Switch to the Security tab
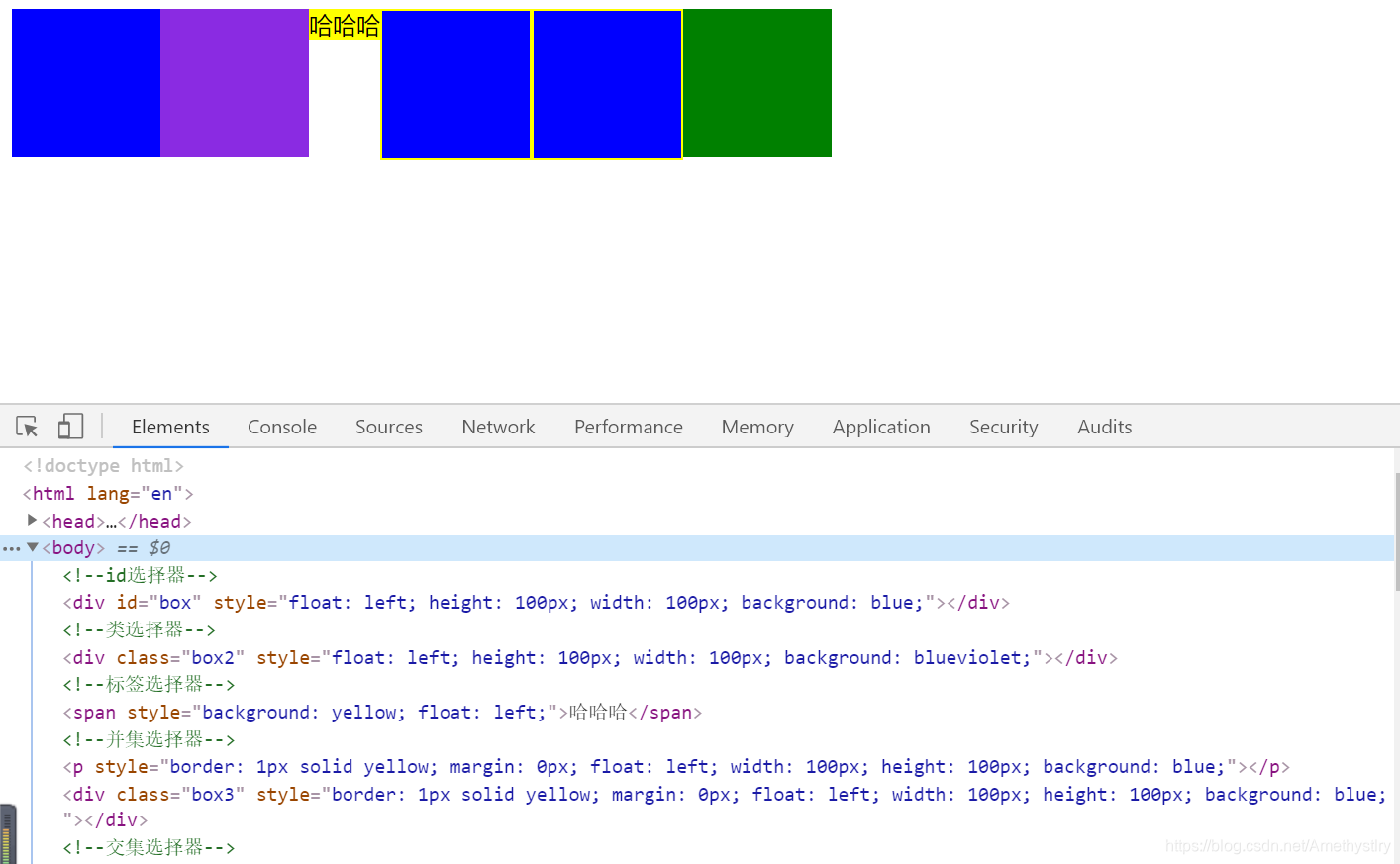 [1004, 427]
